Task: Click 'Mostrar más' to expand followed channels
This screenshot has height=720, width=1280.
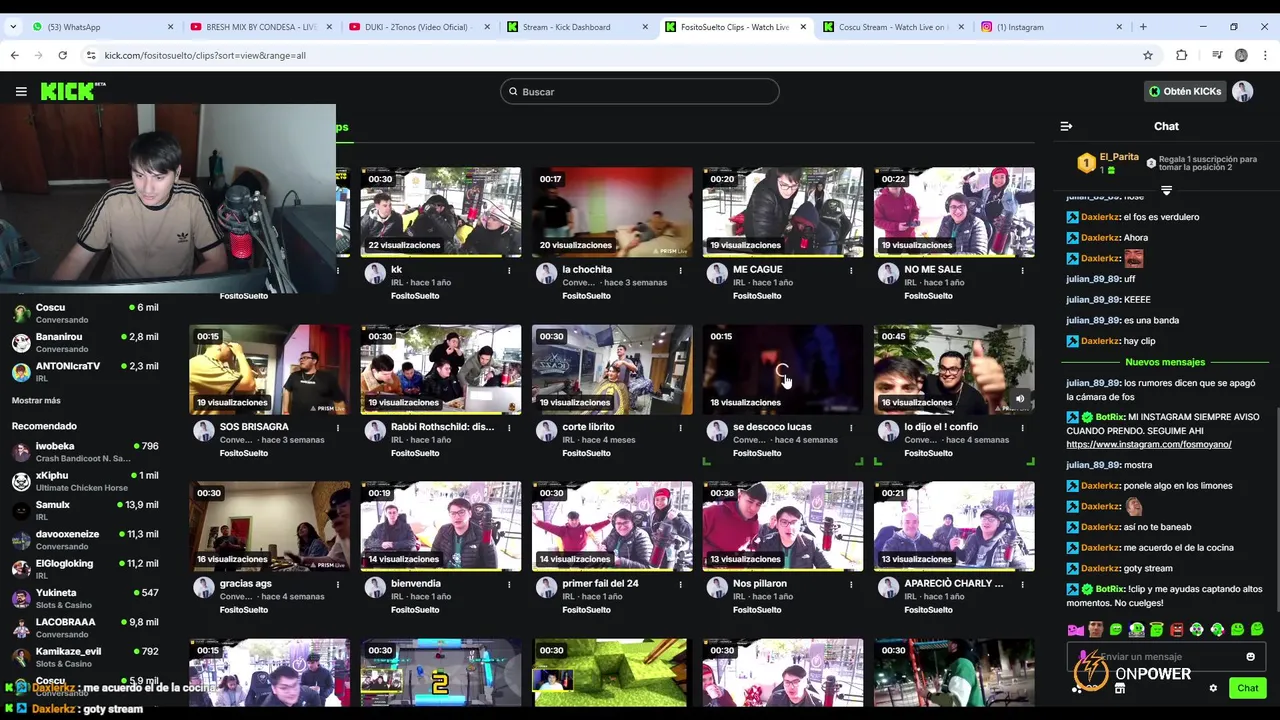Action: tap(36, 401)
